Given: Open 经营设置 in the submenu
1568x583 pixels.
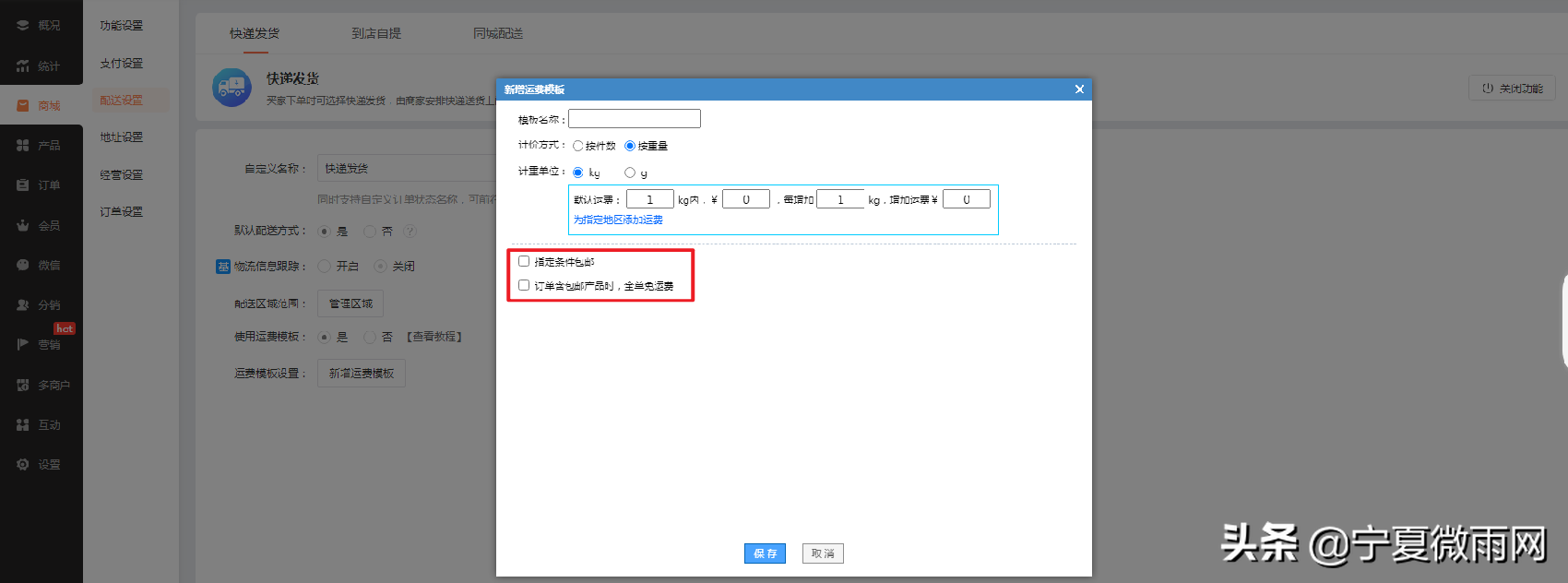Looking at the screenshot, I should (x=122, y=174).
